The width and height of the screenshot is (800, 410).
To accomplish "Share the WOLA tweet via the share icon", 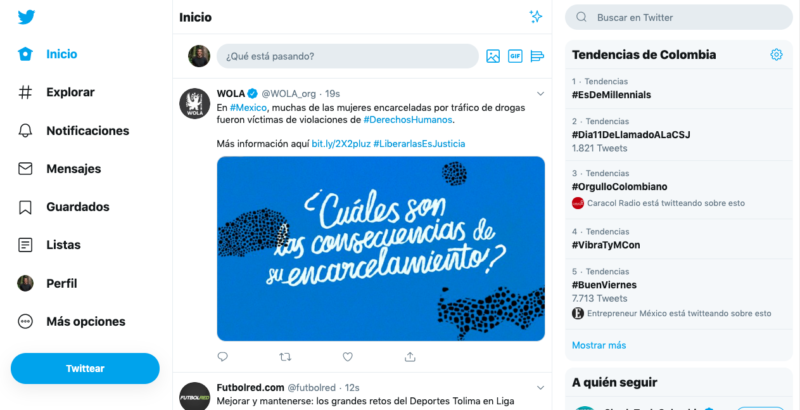I will tap(410, 357).
